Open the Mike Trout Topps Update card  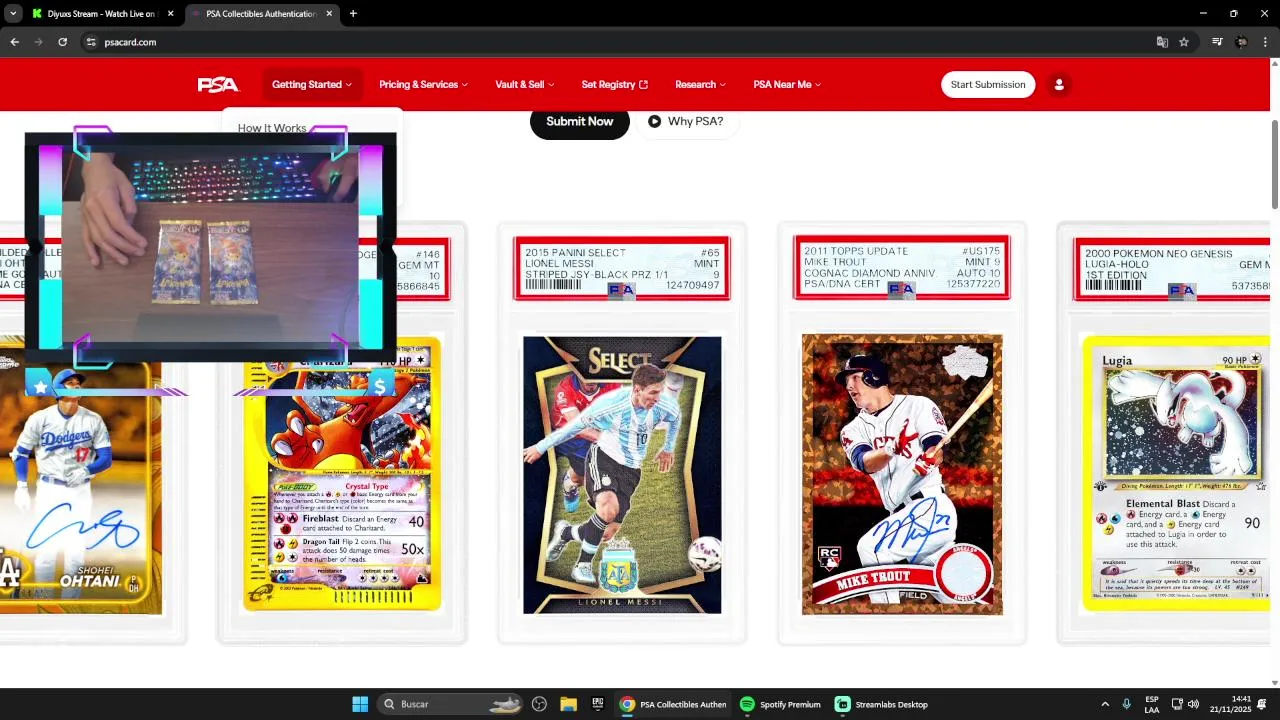902,432
